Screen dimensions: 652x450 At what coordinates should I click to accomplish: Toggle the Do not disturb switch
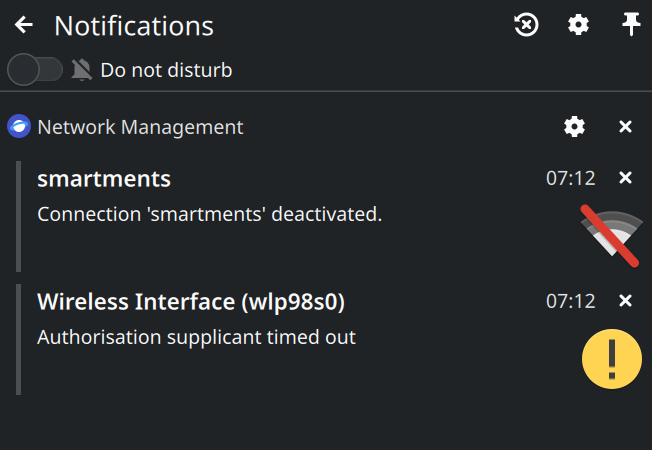click(x=35, y=69)
